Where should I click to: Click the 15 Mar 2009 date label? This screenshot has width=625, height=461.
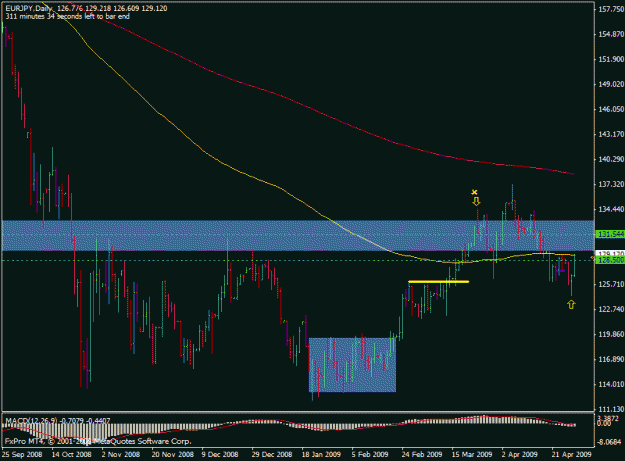click(x=472, y=454)
